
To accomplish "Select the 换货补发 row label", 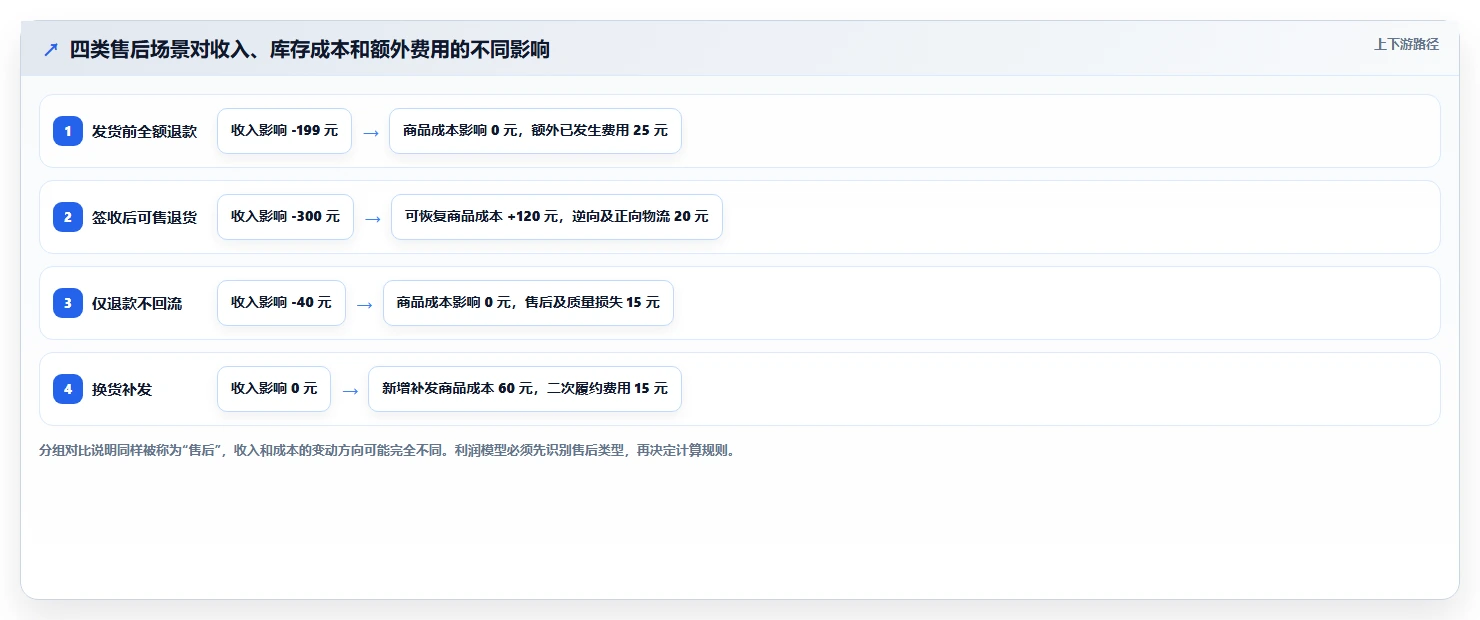I will click(122, 390).
